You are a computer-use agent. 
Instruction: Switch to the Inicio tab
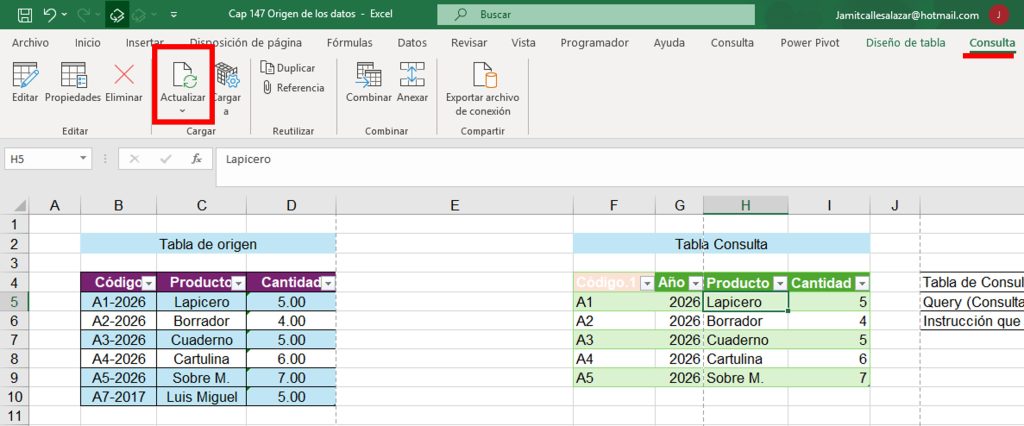pos(88,43)
